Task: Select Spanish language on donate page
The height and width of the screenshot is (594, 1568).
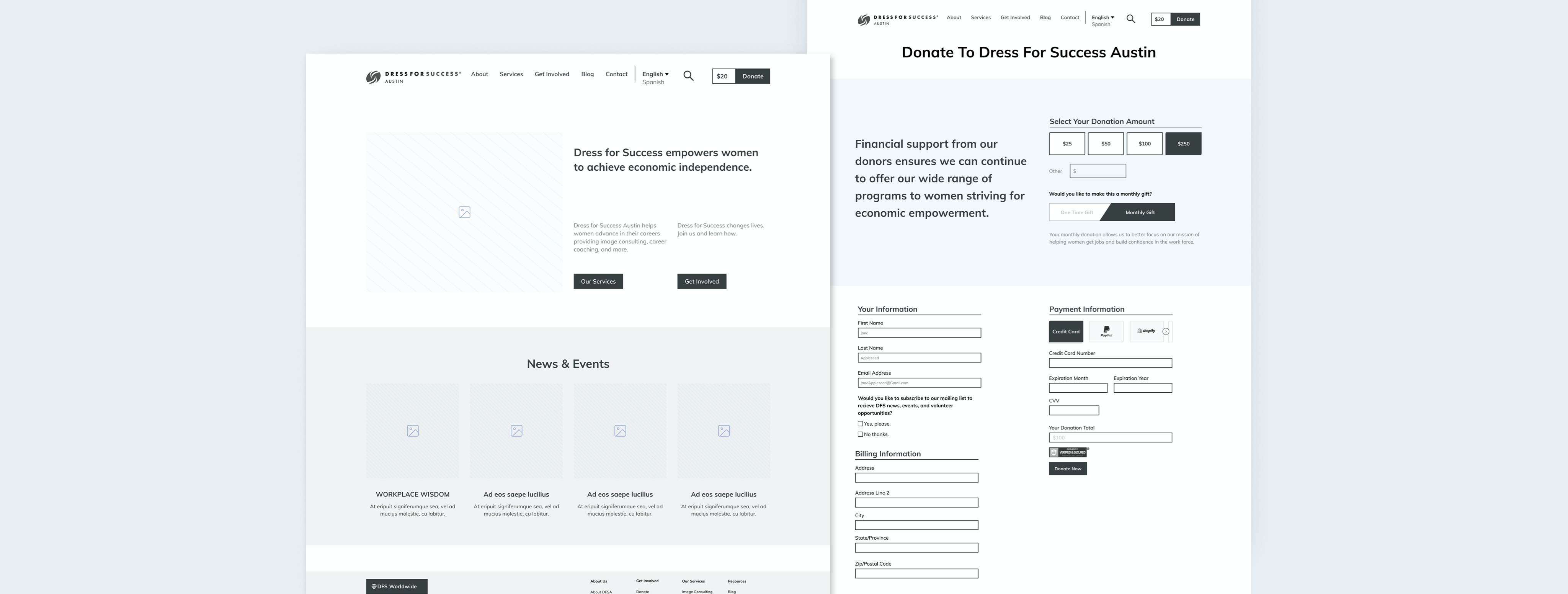Action: pyautogui.click(x=1101, y=24)
